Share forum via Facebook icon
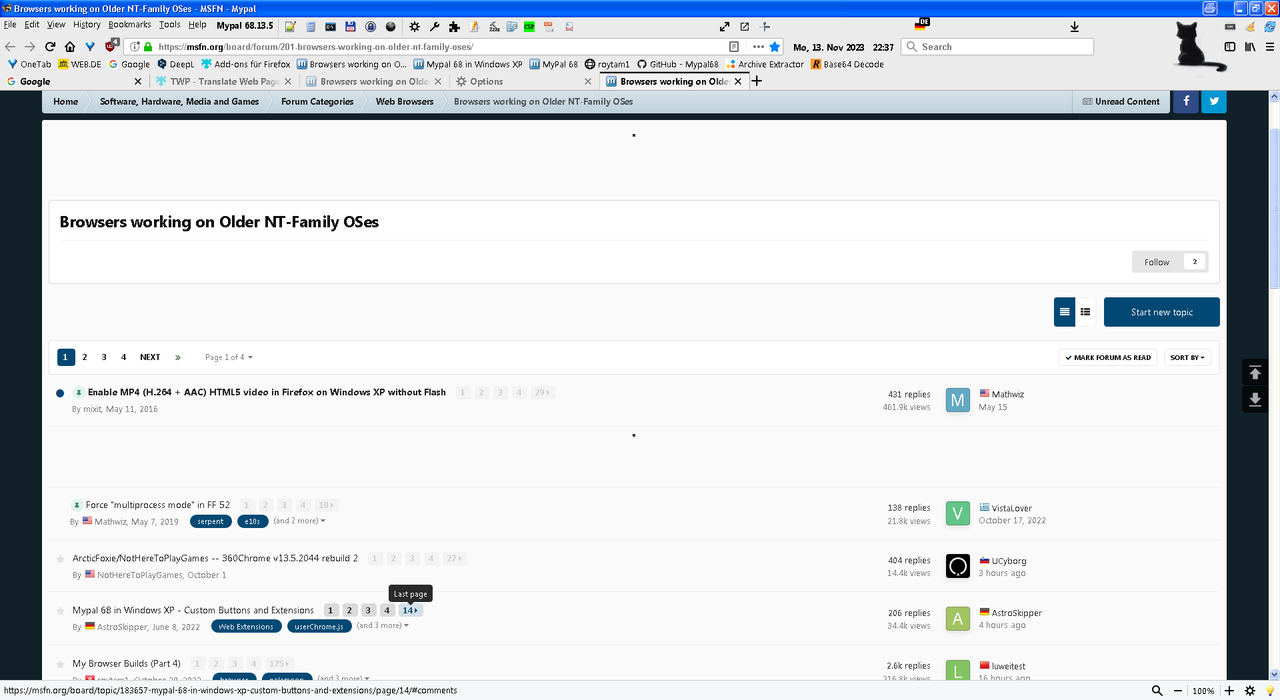Screen dimensions: 1280x700 point(1186,101)
